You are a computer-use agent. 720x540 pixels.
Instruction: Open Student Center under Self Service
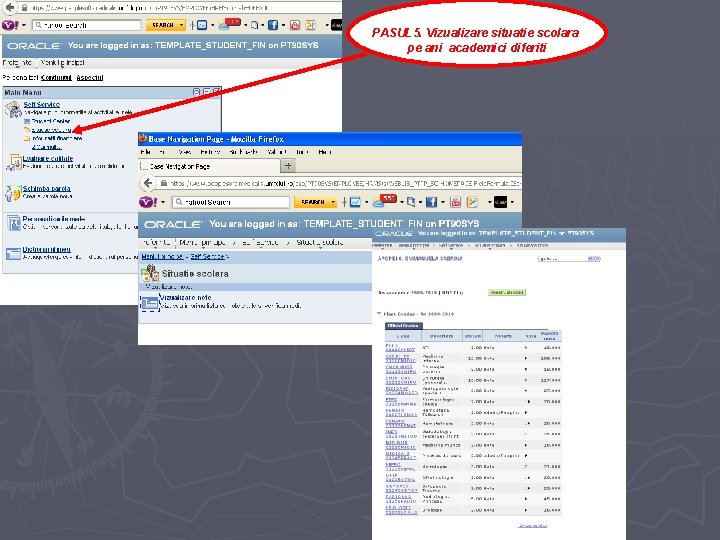pos(51,121)
